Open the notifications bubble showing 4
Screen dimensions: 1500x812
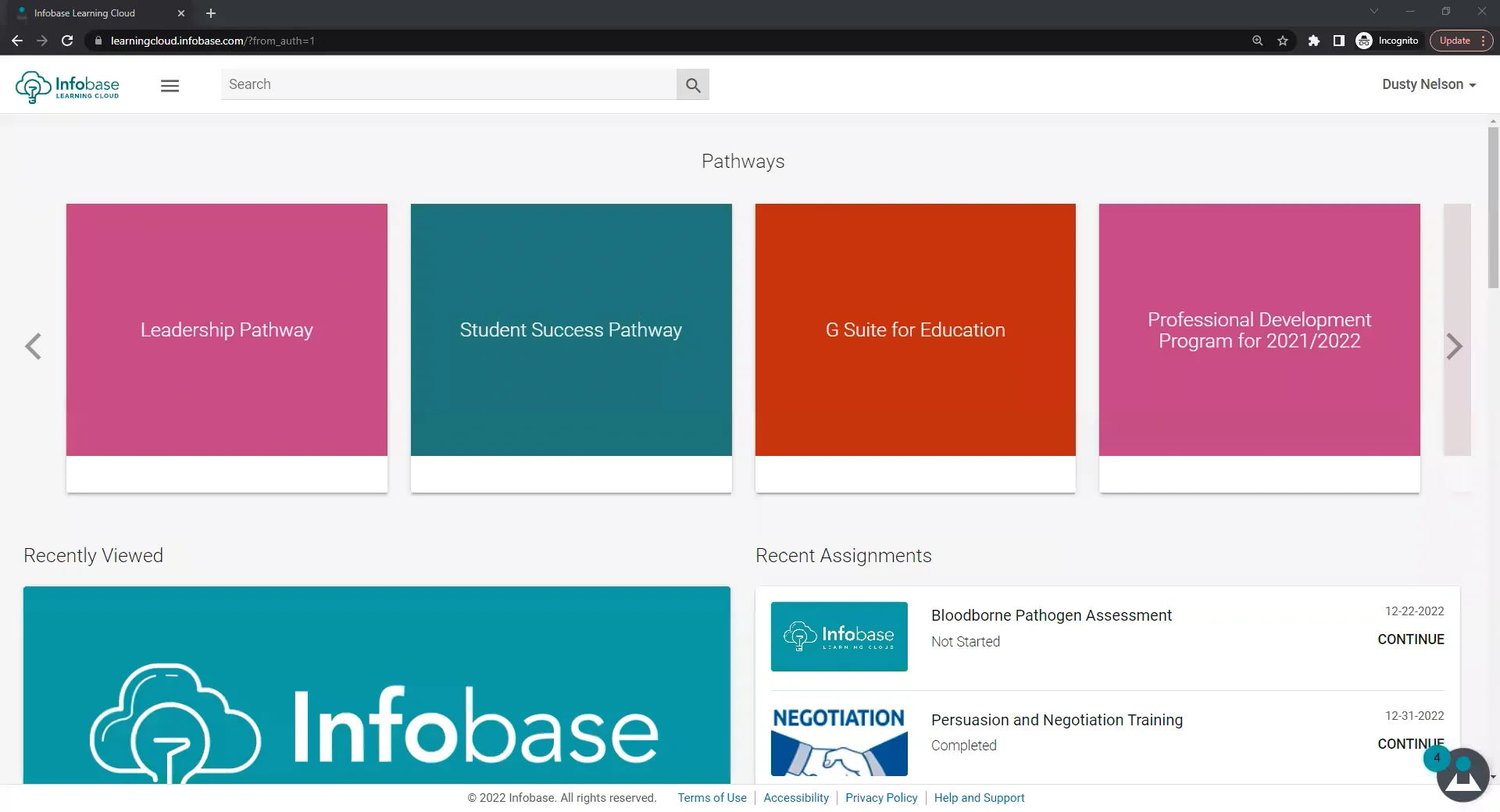[x=1437, y=757]
